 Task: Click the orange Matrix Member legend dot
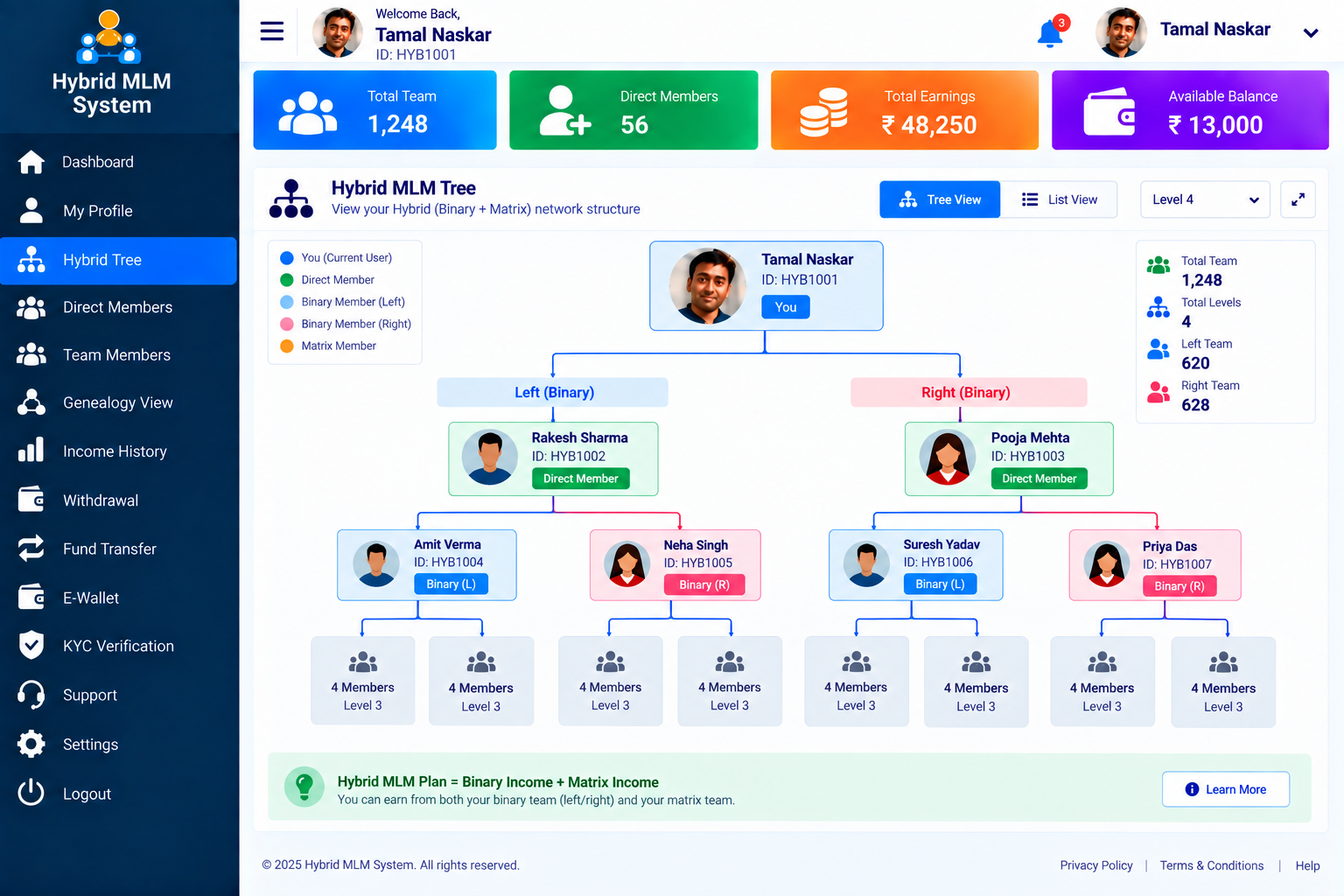click(286, 346)
